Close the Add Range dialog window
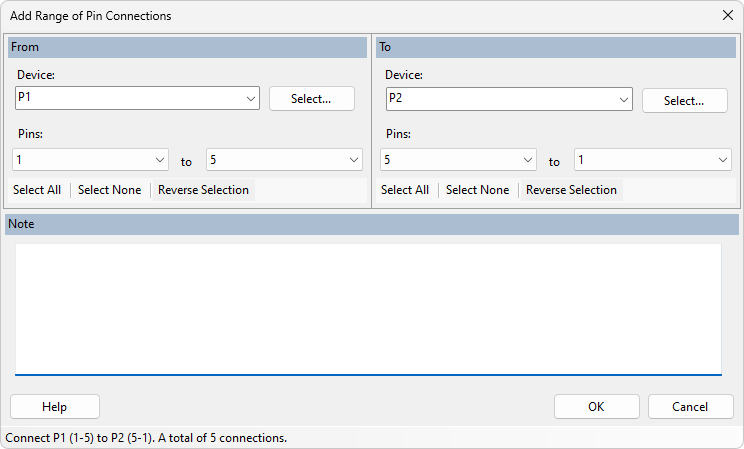Image resolution: width=744 pixels, height=449 pixels. click(x=727, y=16)
